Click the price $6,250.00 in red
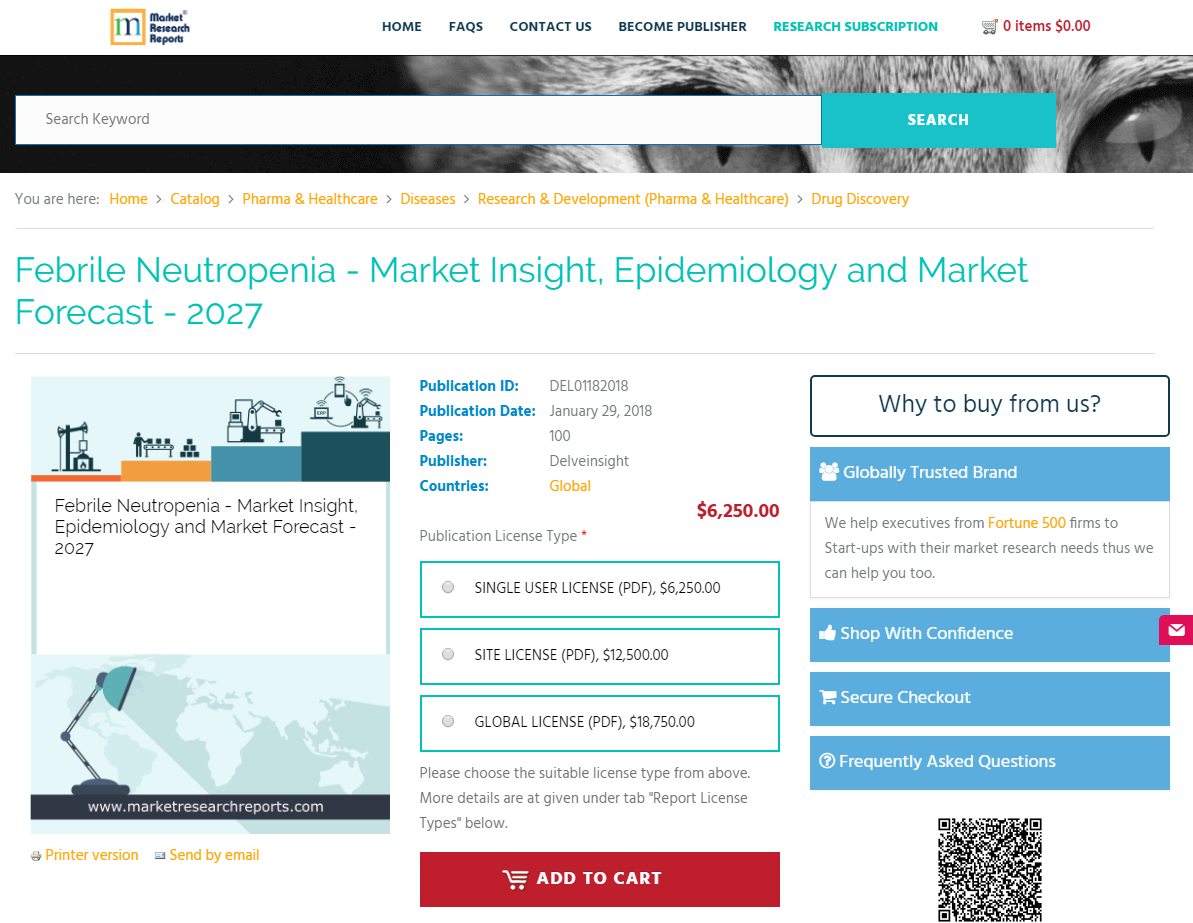This screenshot has width=1193, height=923. click(738, 511)
